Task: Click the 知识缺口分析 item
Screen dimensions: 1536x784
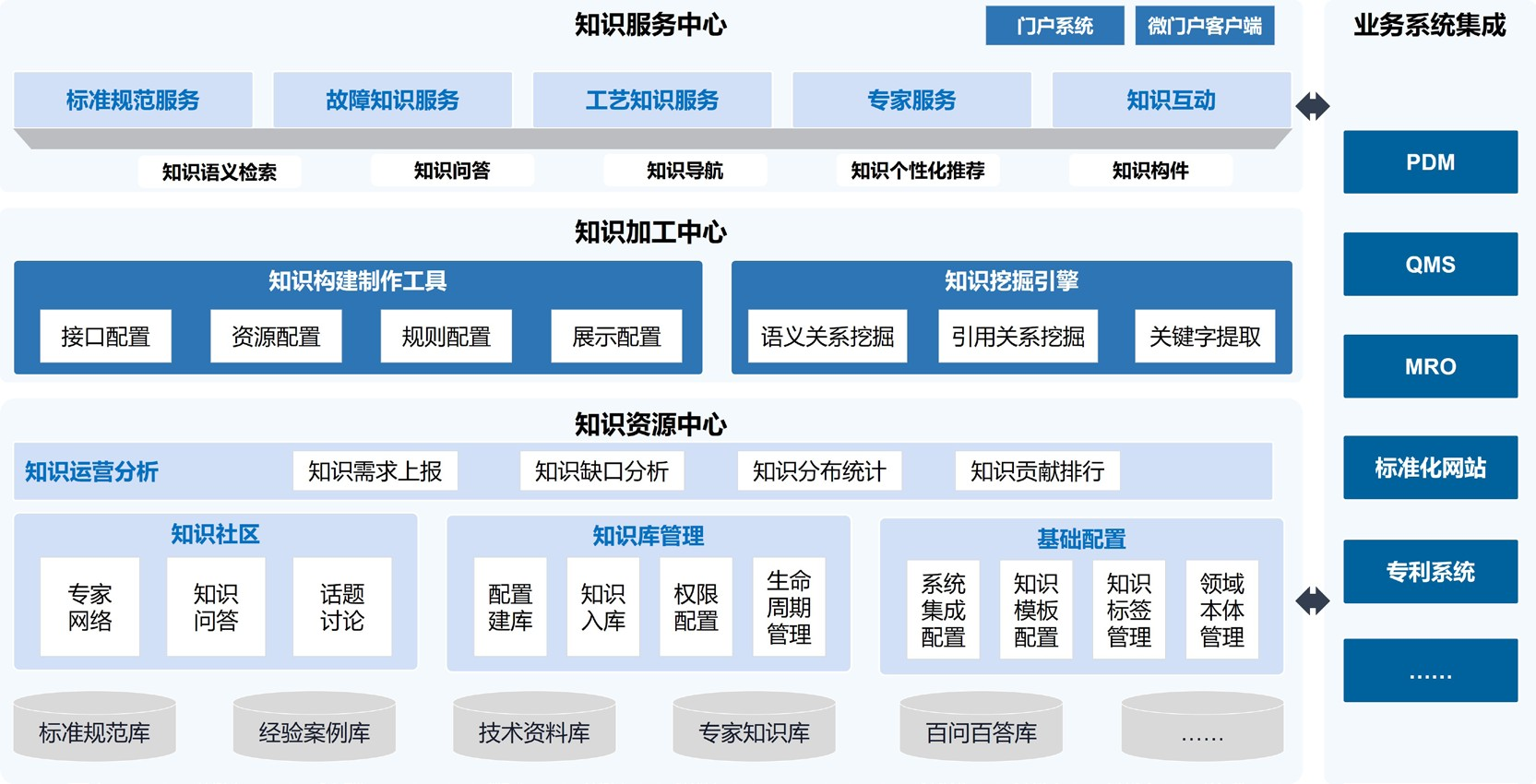Action: pyautogui.click(x=601, y=471)
